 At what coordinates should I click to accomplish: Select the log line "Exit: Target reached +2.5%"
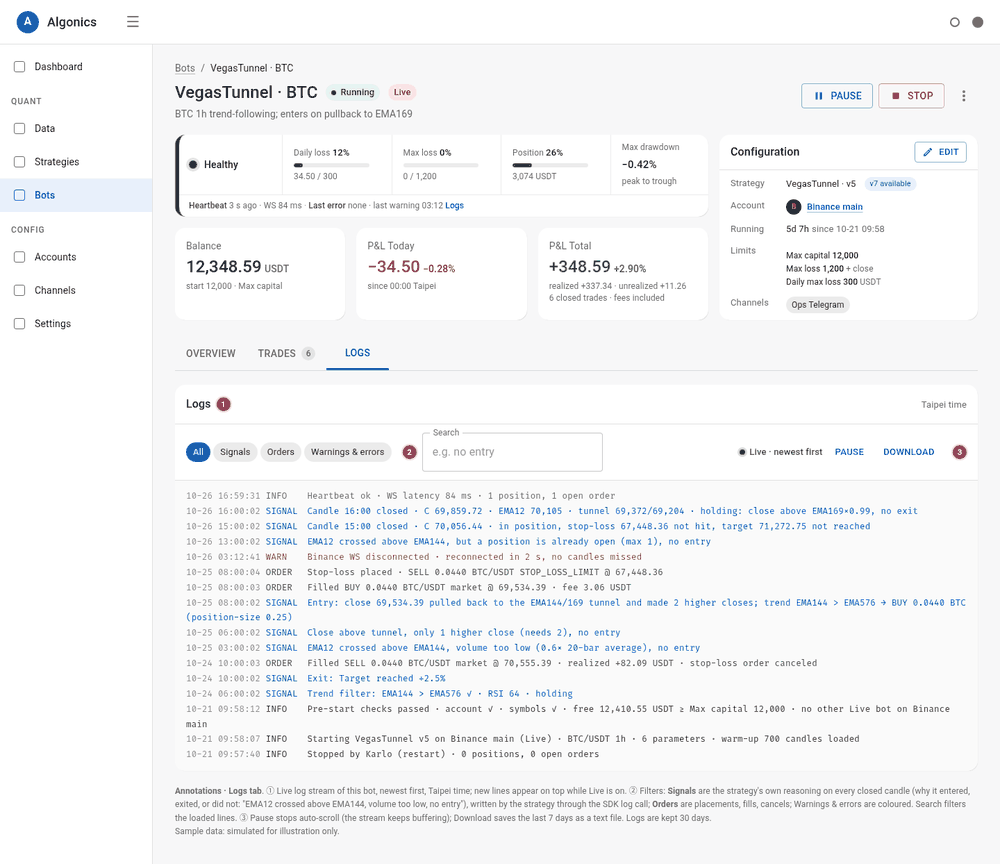pyautogui.click(x=576, y=678)
